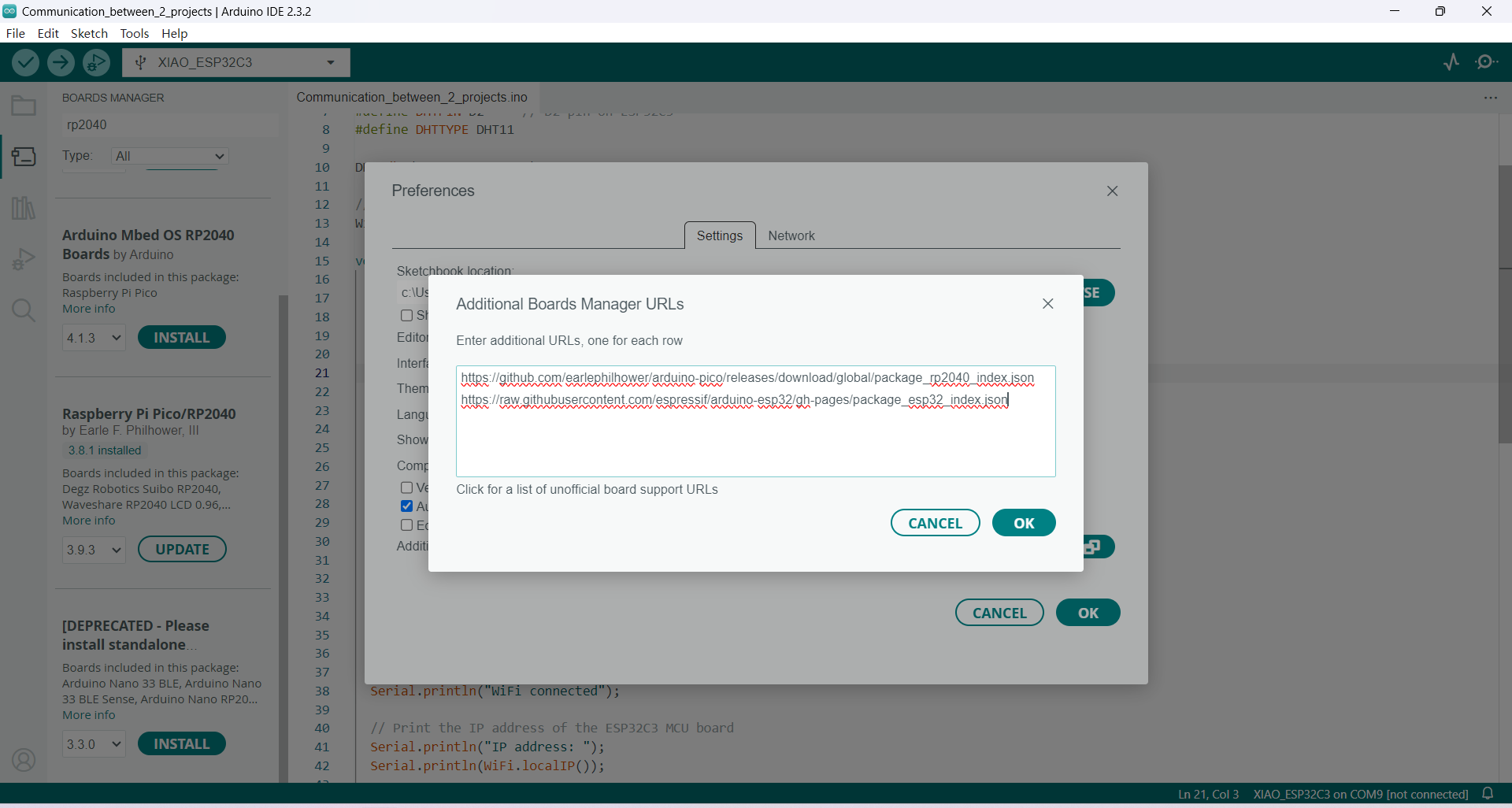Viewport: 1512px width, 808px height.
Task: Click the edit URLs window icon button
Action: coord(1099,547)
